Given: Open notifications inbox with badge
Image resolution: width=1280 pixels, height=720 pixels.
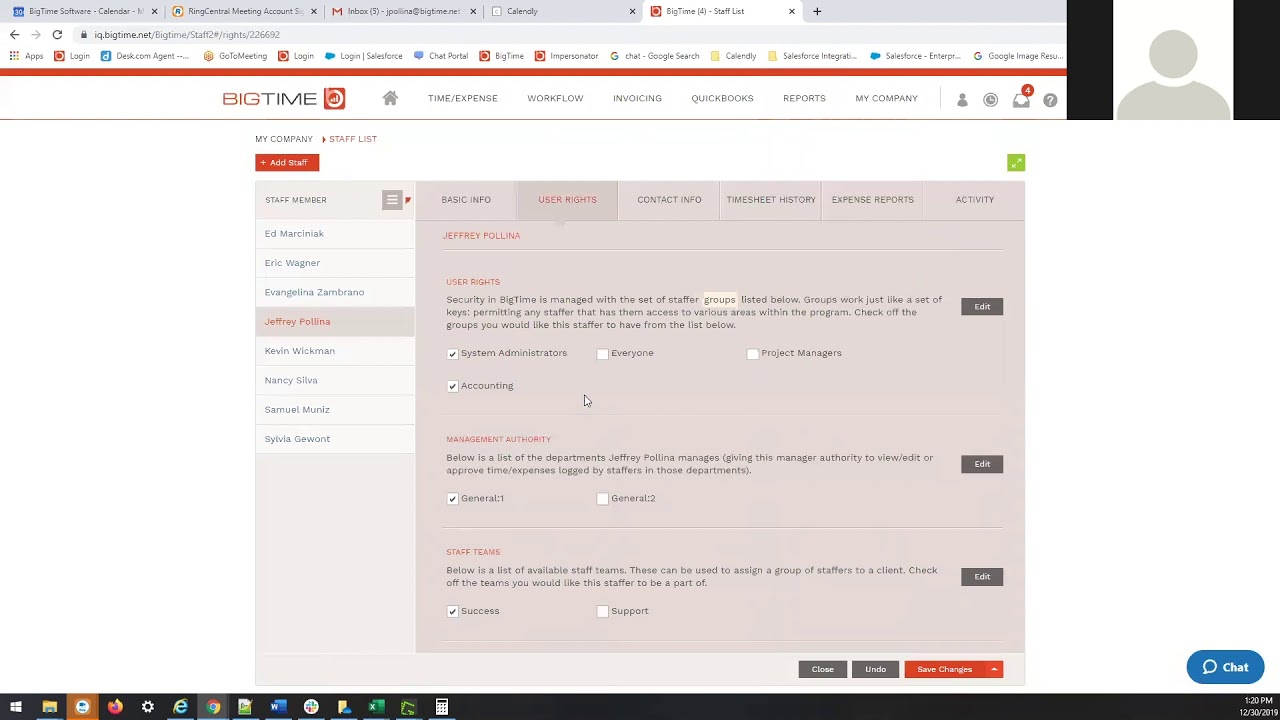Looking at the screenshot, I should coord(1021,99).
